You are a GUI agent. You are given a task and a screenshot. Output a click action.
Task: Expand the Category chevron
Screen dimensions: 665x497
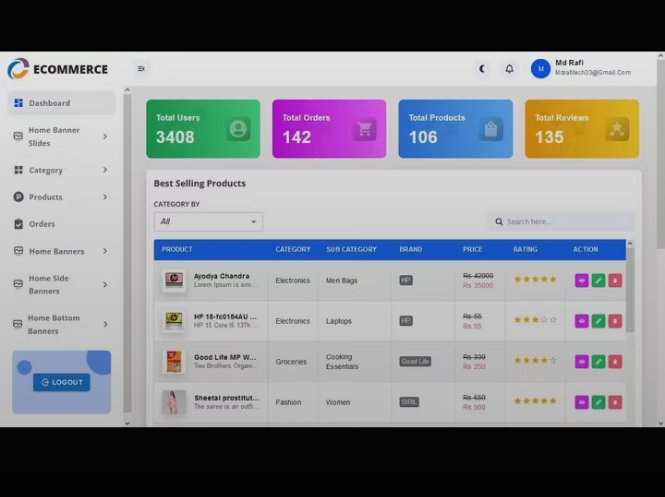(x=105, y=170)
